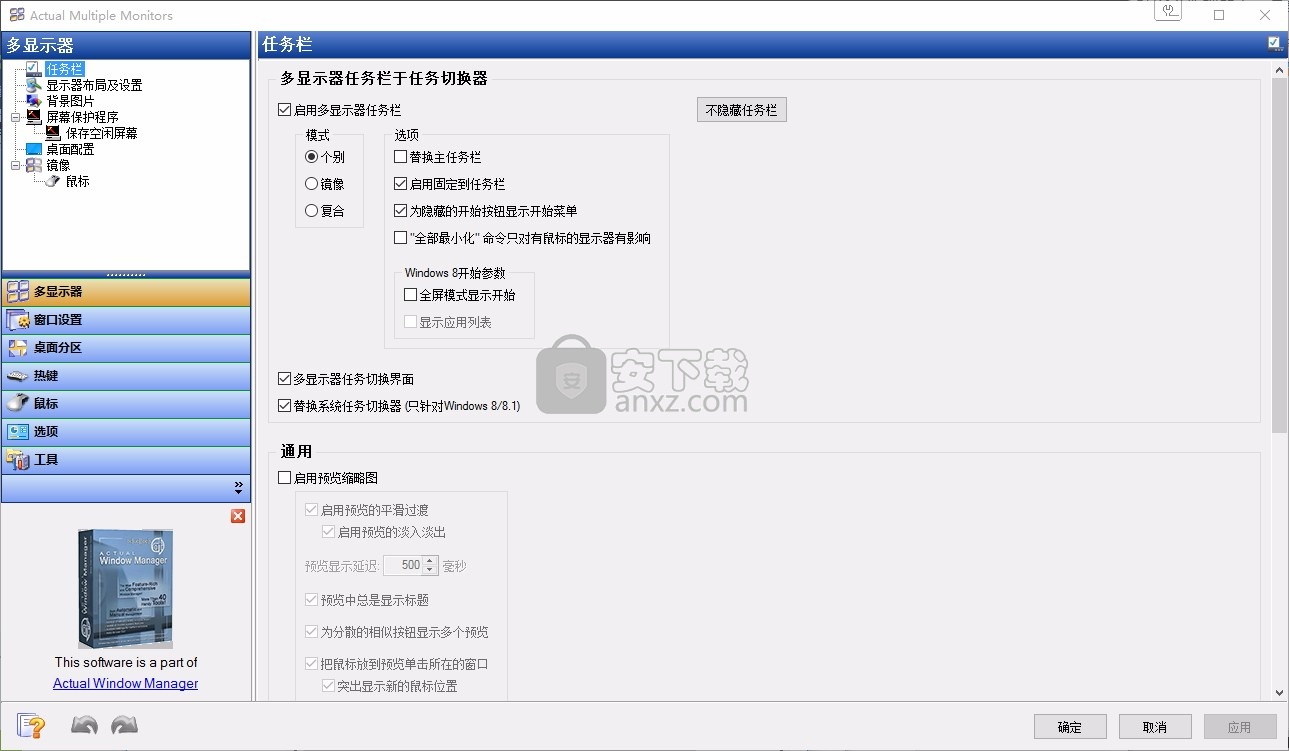Select the 个别 mode radio button

312,157
